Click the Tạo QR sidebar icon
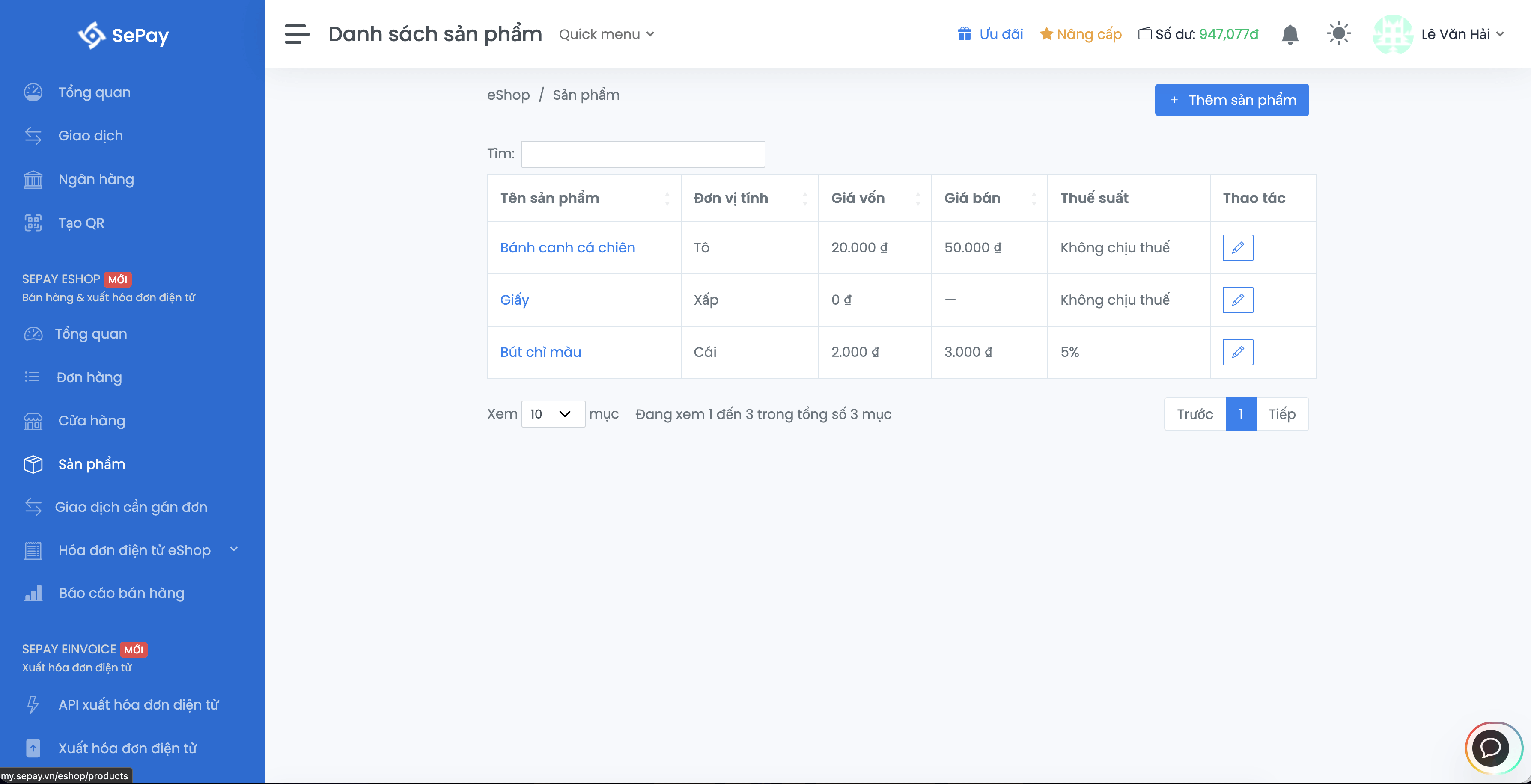The width and height of the screenshot is (1531, 784). point(33,223)
